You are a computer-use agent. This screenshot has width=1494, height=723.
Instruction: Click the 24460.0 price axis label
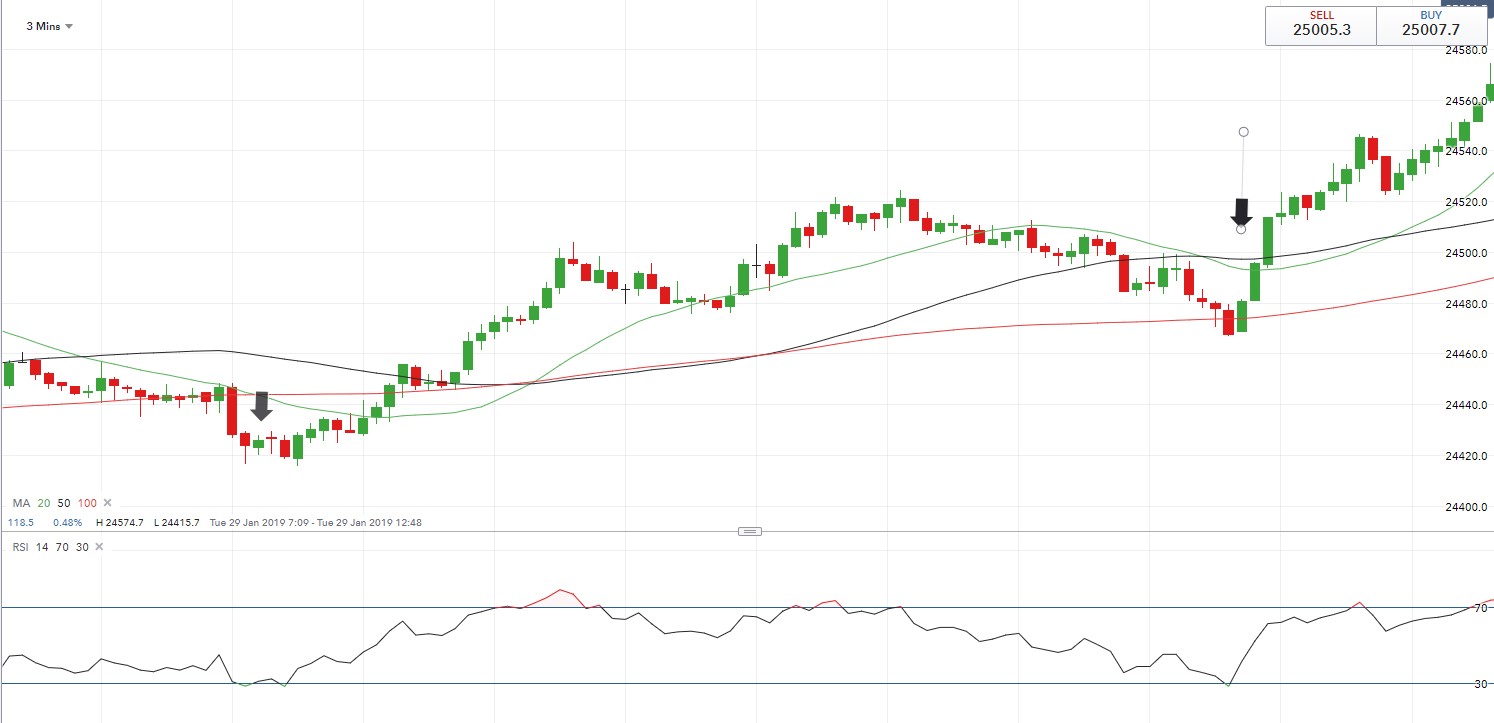(1468, 355)
